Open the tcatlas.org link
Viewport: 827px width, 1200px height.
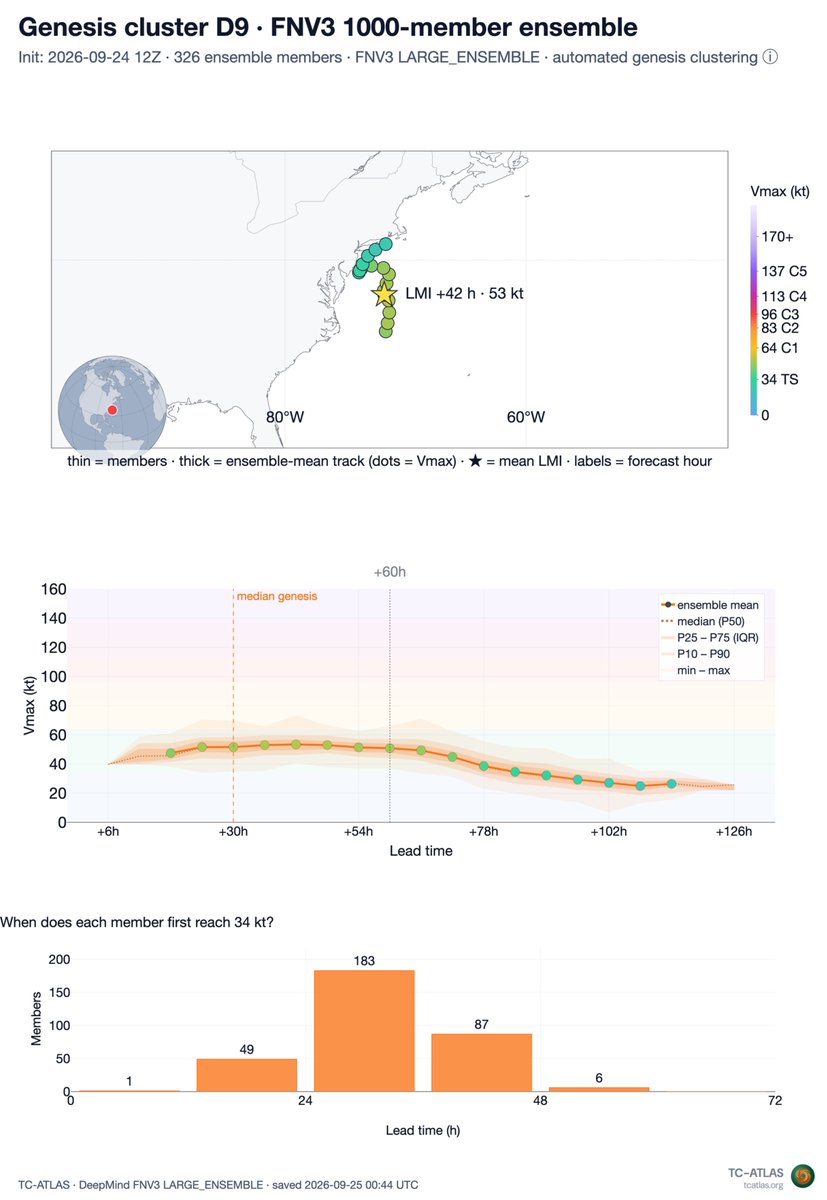click(x=763, y=1185)
